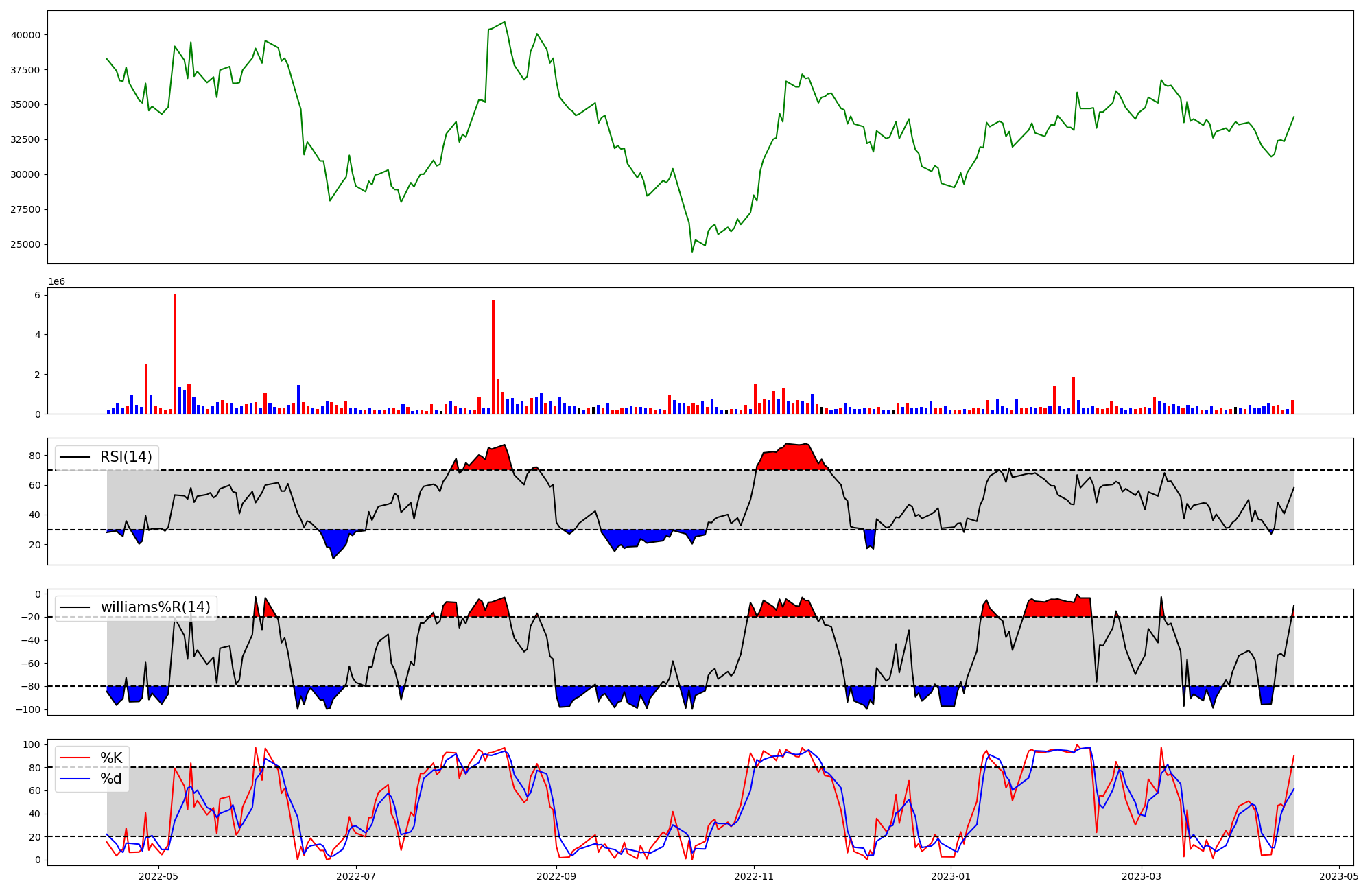Click the 80 tick on stochastic axis
Image resolution: width=1372 pixels, height=892 pixels.
pos(34,768)
